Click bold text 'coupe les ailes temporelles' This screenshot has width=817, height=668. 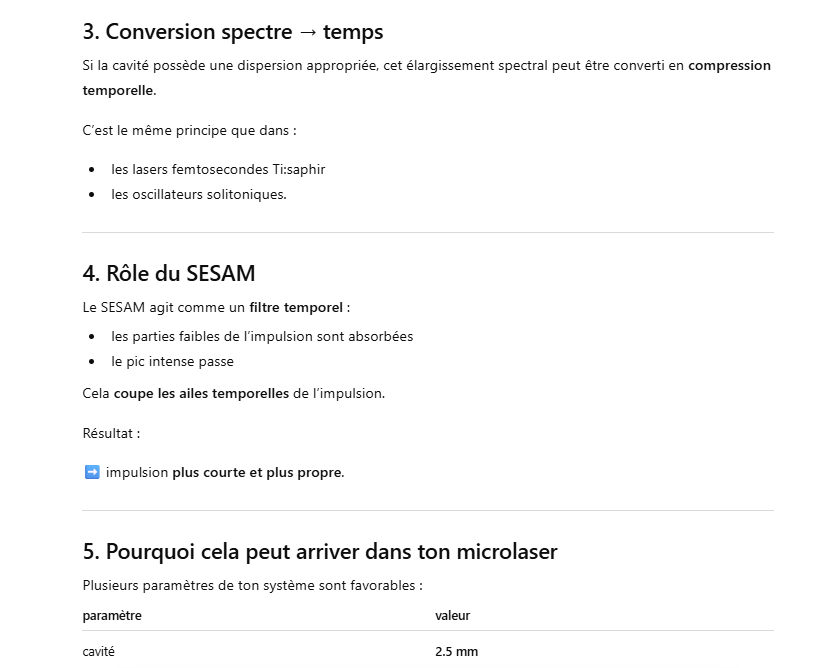(x=201, y=393)
